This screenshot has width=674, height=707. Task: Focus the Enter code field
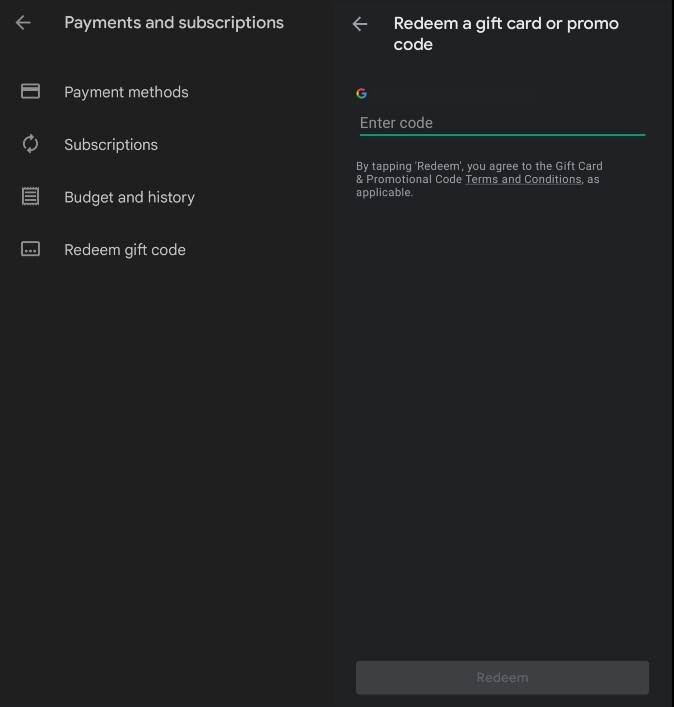[502, 123]
